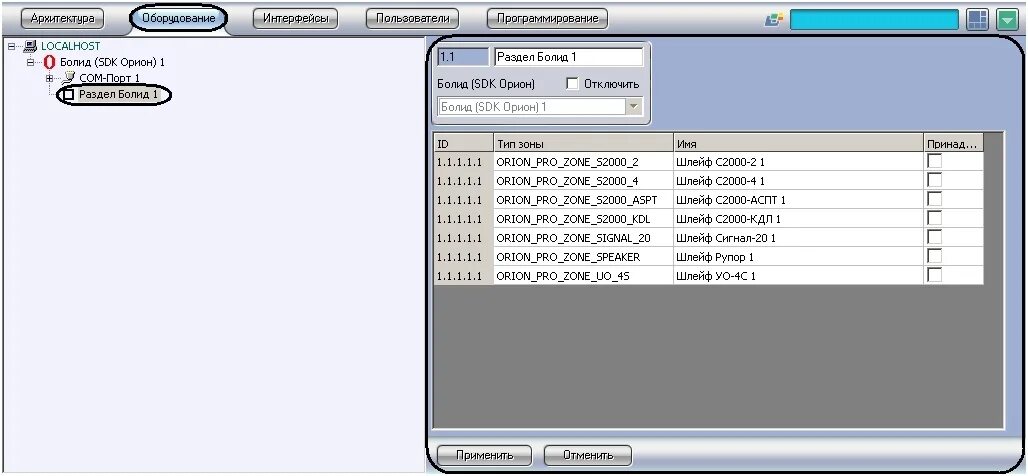Click the ID cell in the ORION_PRO_ZONE_SPEAKER row
Viewport: 1028px width, 476px height.
pos(464,256)
